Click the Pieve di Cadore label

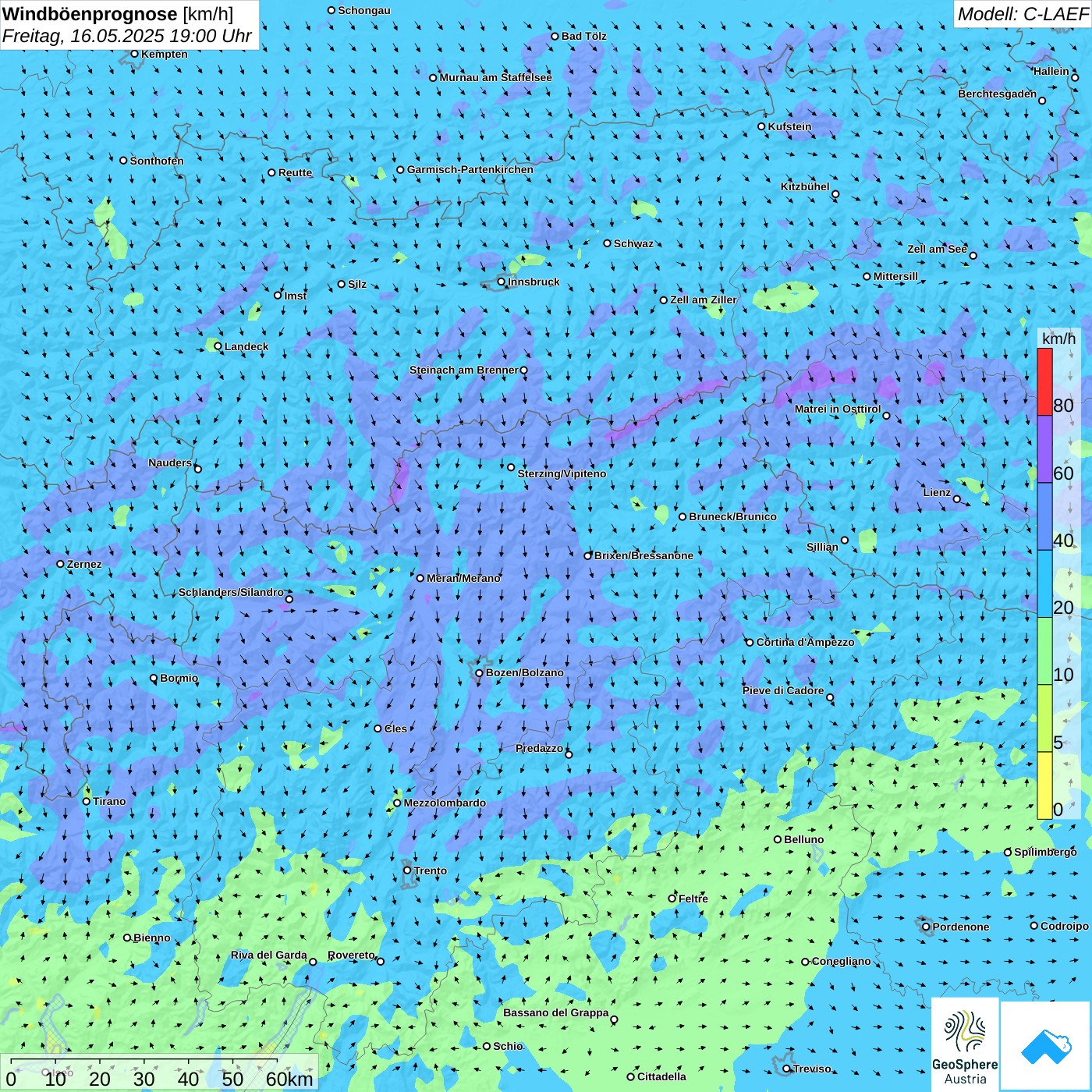click(783, 690)
